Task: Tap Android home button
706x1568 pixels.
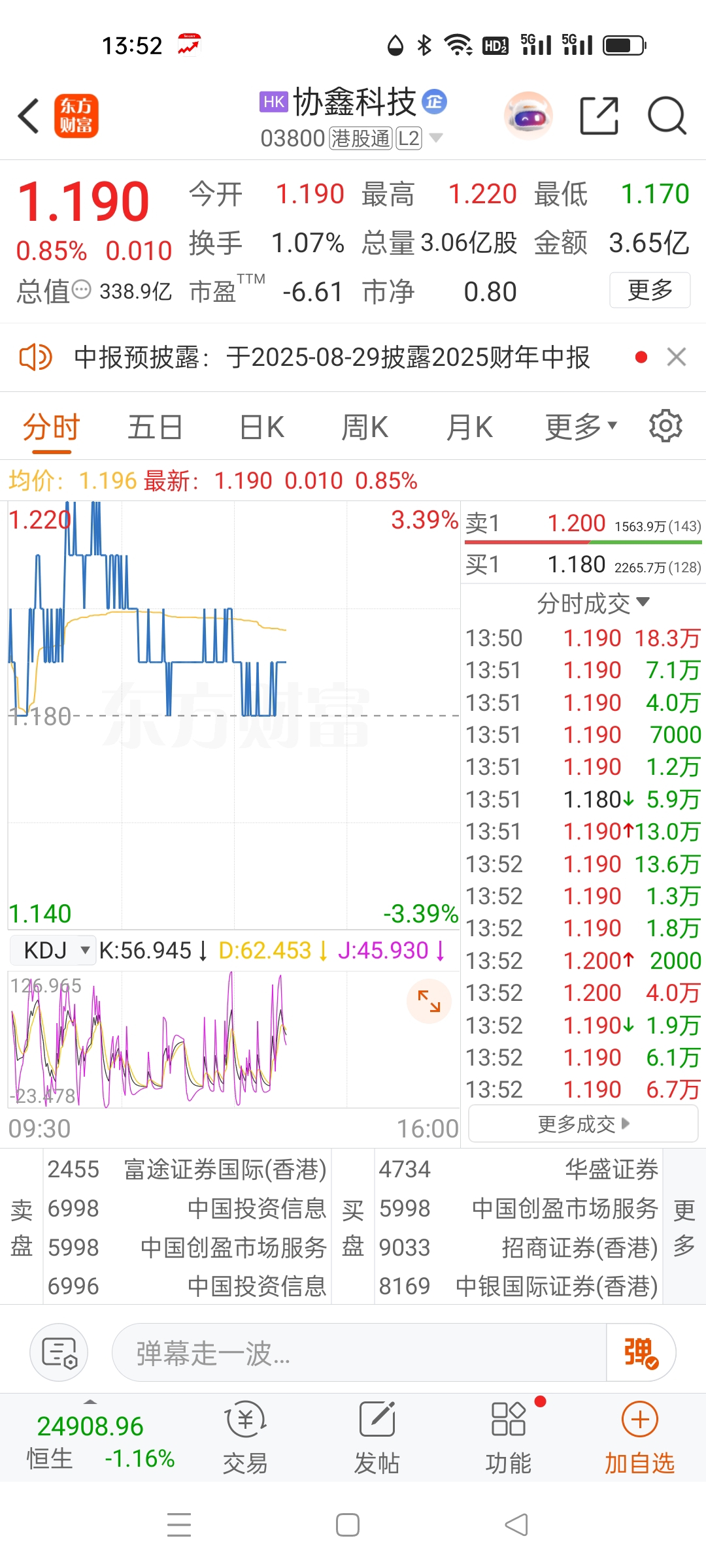Action: (x=348, y=1525)
